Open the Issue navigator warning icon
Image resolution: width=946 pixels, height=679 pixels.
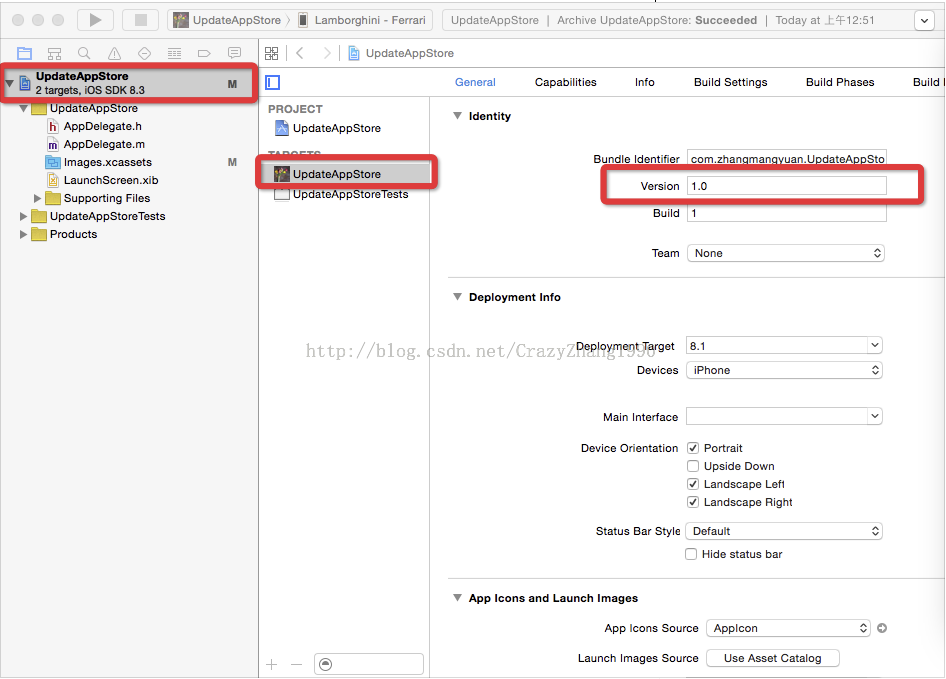click(114, 54)
